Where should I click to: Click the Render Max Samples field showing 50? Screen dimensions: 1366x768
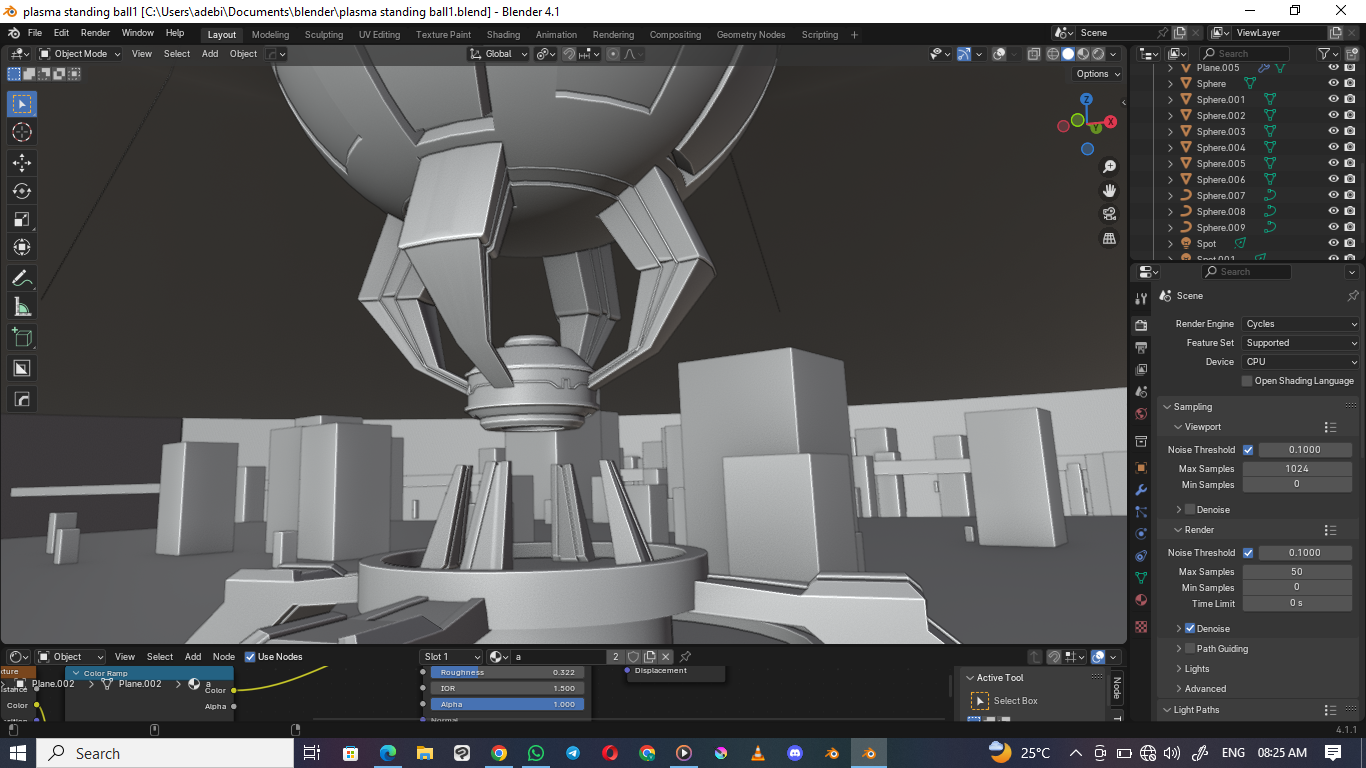[1297, 572]
